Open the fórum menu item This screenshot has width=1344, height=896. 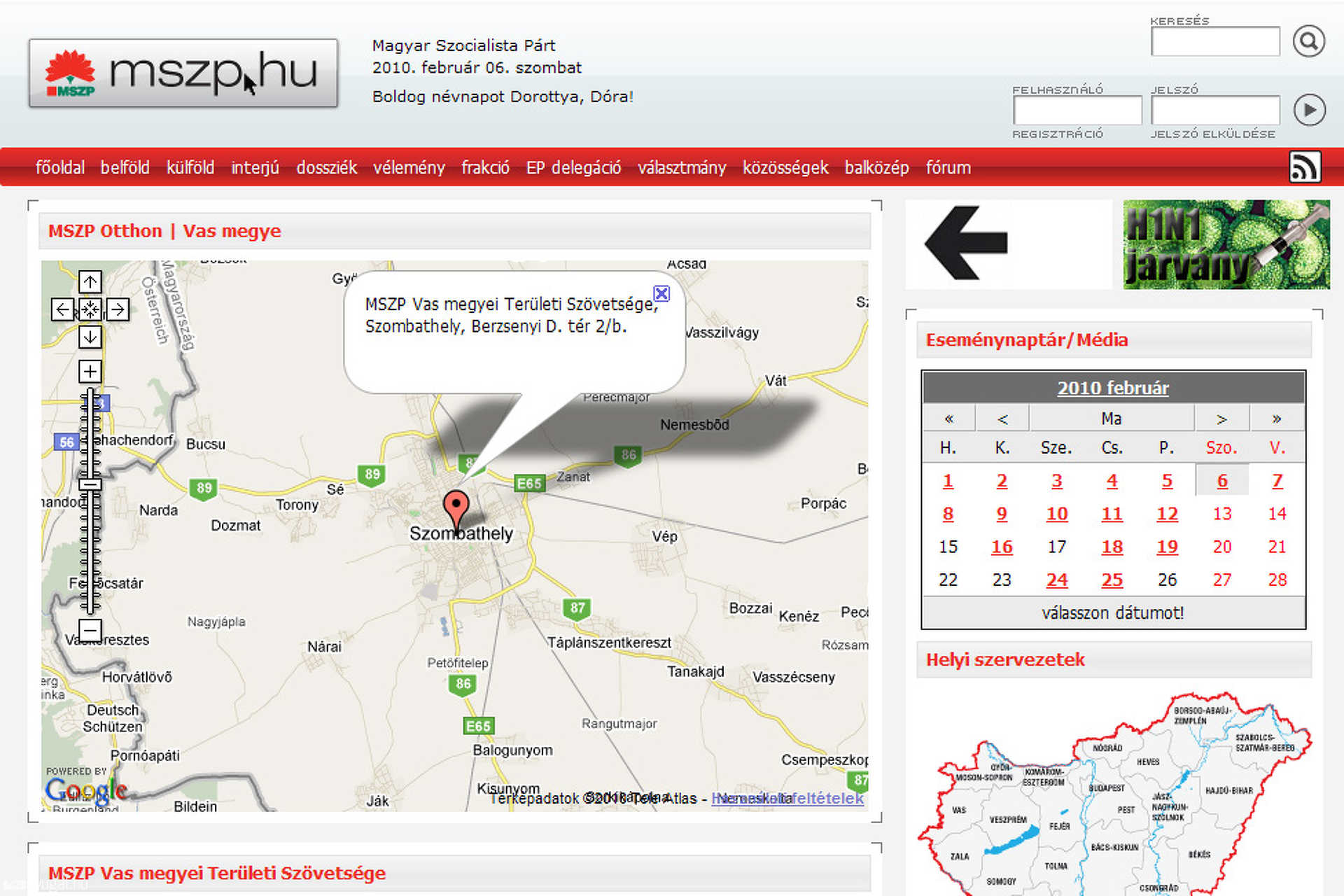(948, 168)
